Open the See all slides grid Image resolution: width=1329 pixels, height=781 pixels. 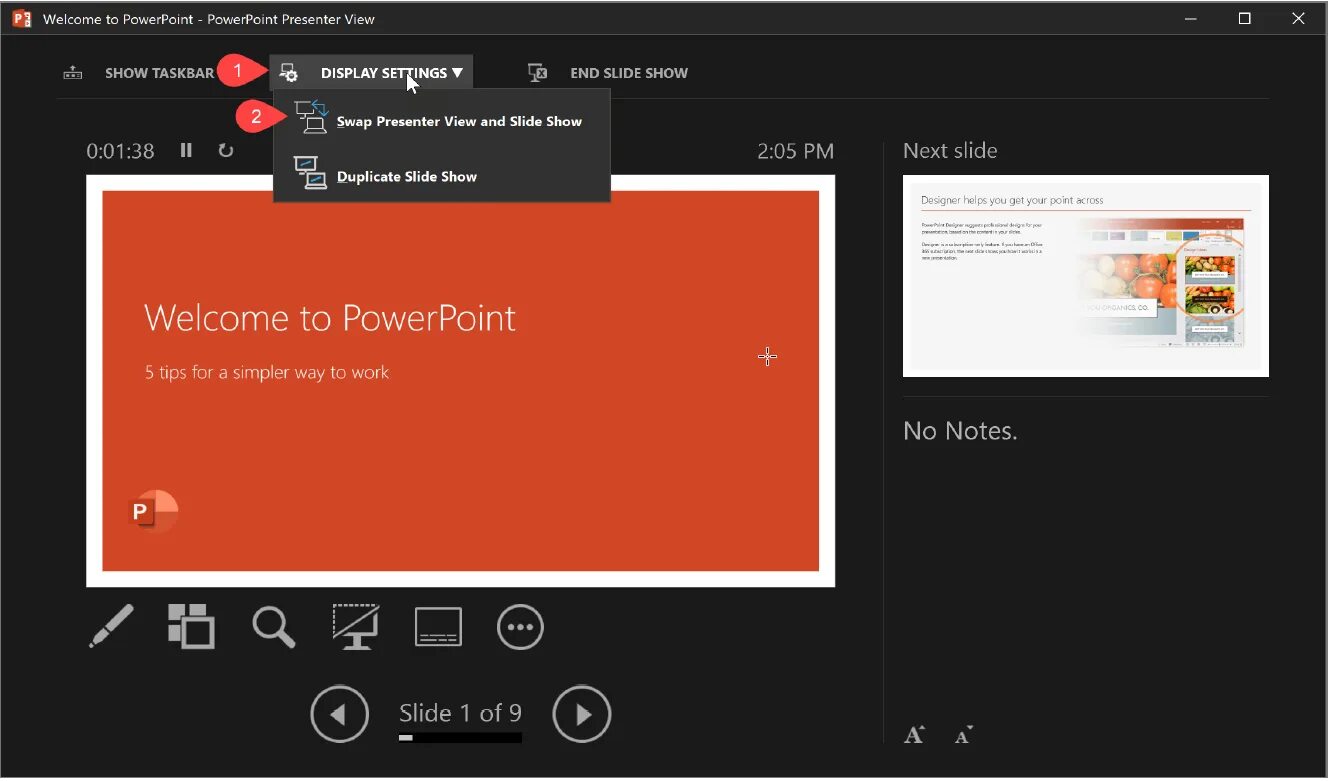pos(191,626)
